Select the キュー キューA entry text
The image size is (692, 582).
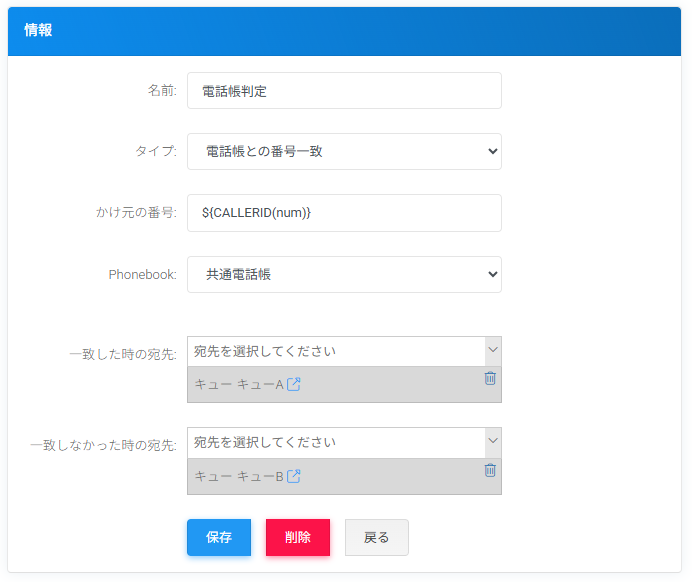[x=239, y=385]
